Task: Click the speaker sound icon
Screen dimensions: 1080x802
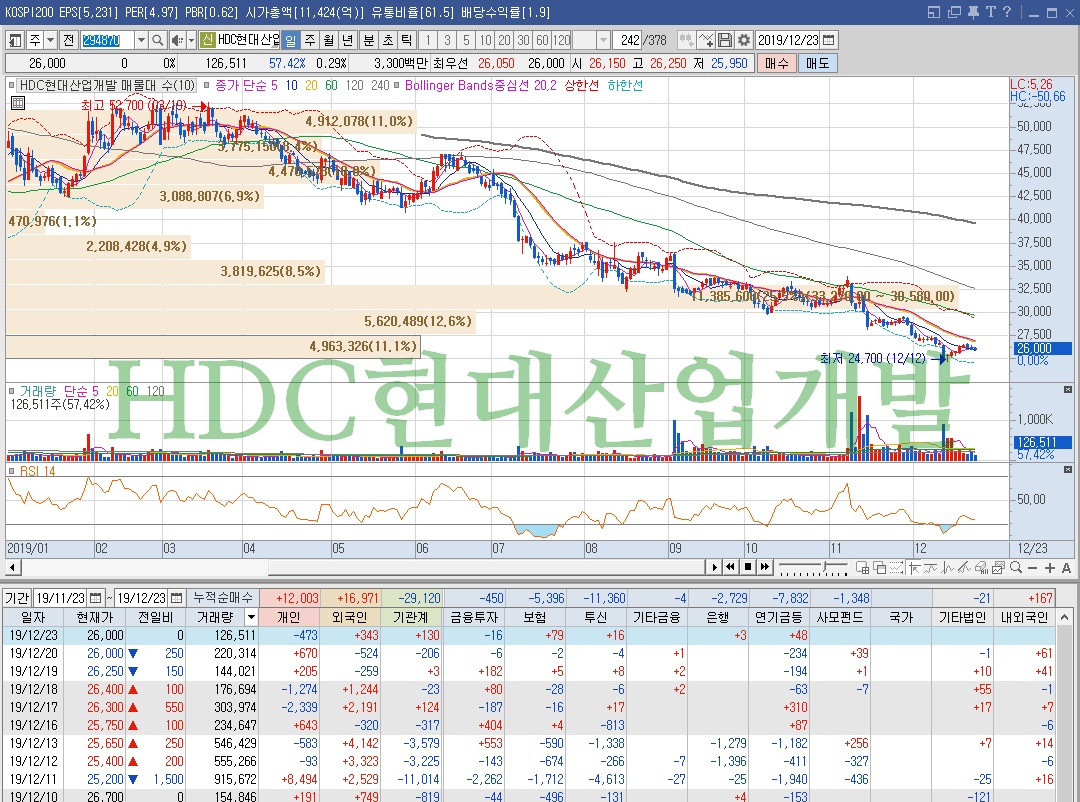Action: (x=176, y=40)
